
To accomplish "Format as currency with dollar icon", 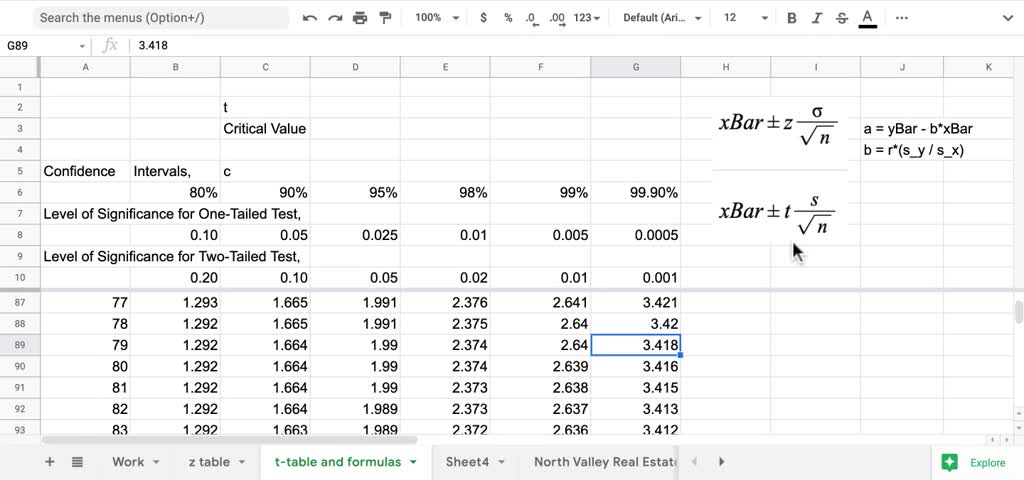I will [x=484, y=18].
